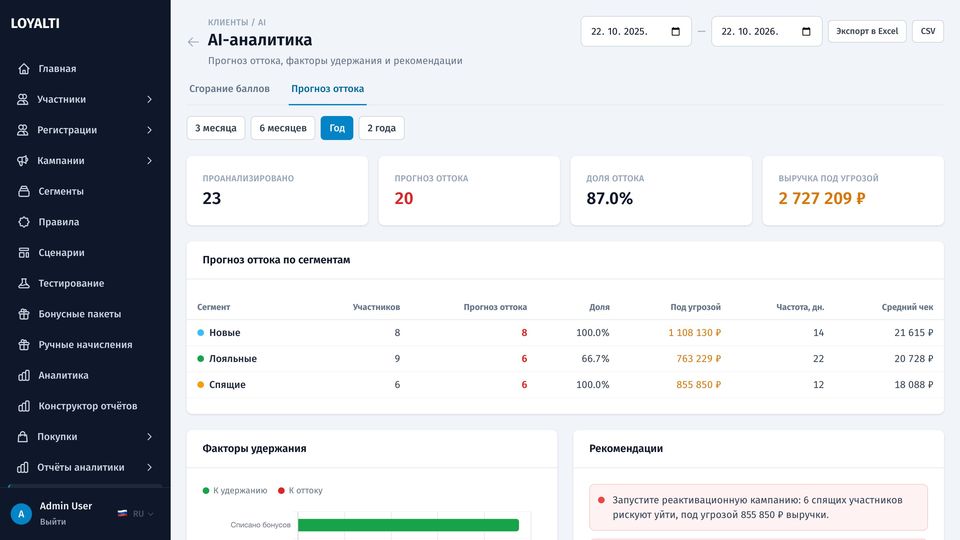
Task: Open the Главная home icon
Action: click(24, 69)
